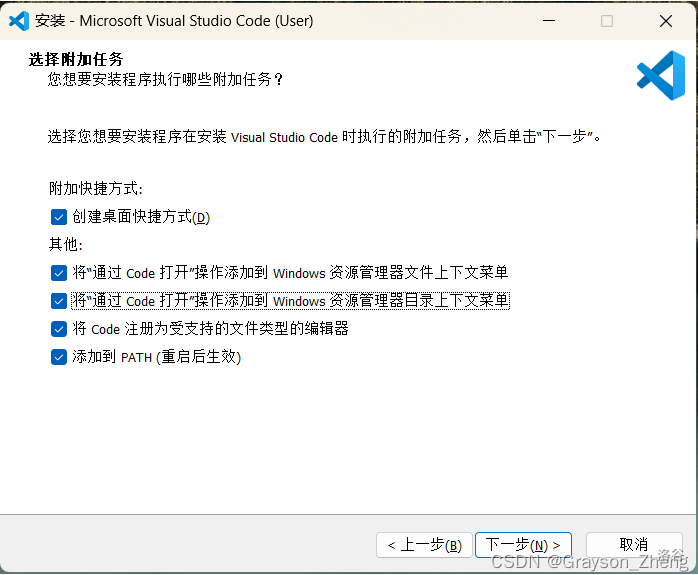698x575 pixels.
Task: Minimize the installer window
Action: click(x=549, y=21)
